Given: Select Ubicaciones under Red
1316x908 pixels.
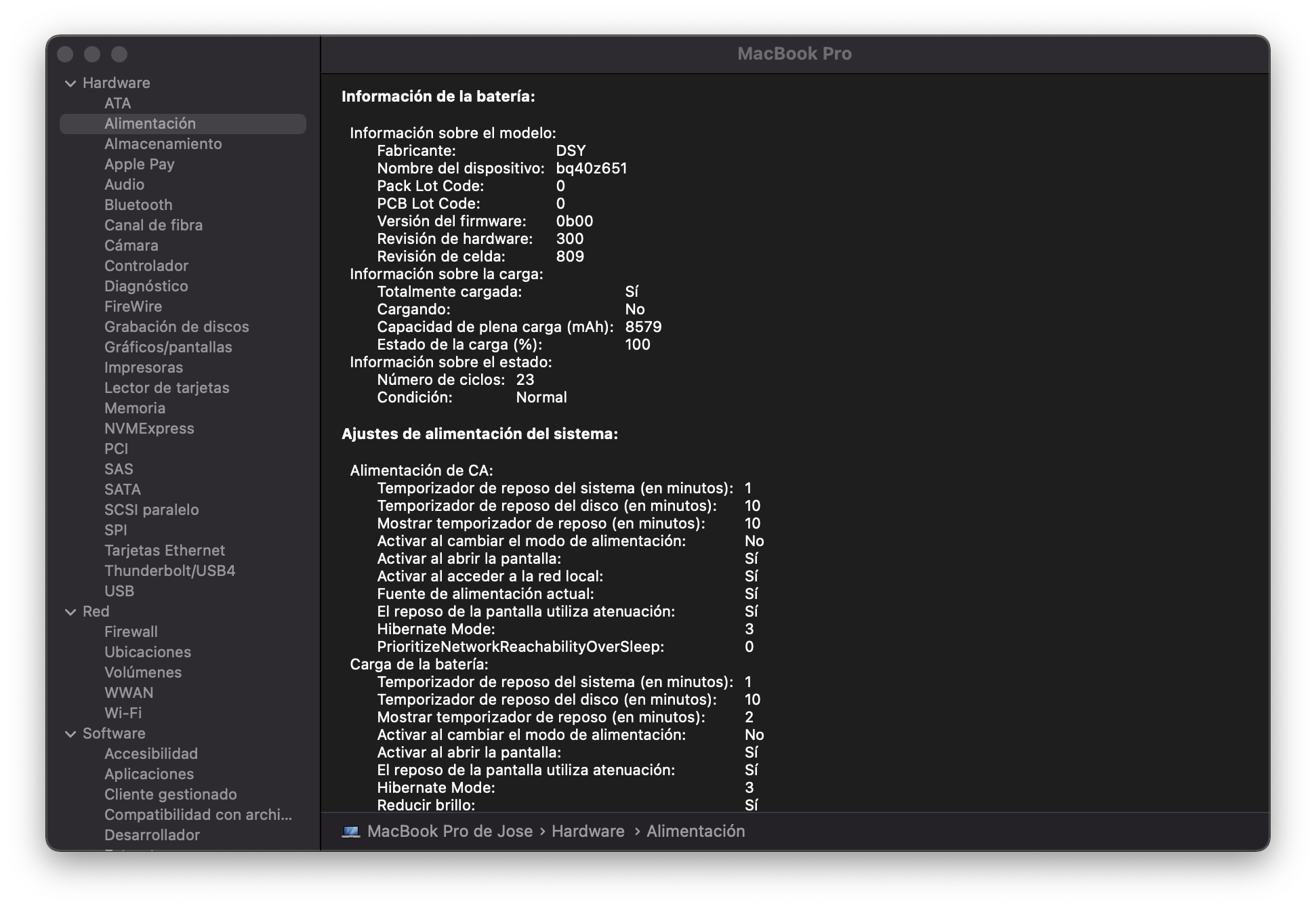Looking at the screenshot, I should (x=147, y=652).
